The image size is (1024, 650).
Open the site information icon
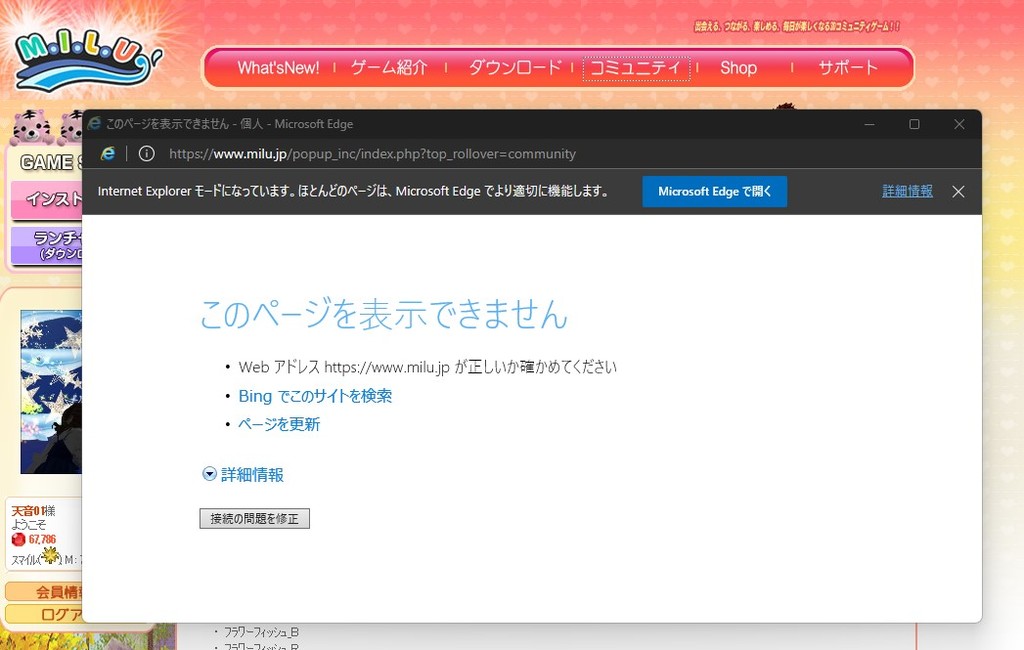click(146, 153)
